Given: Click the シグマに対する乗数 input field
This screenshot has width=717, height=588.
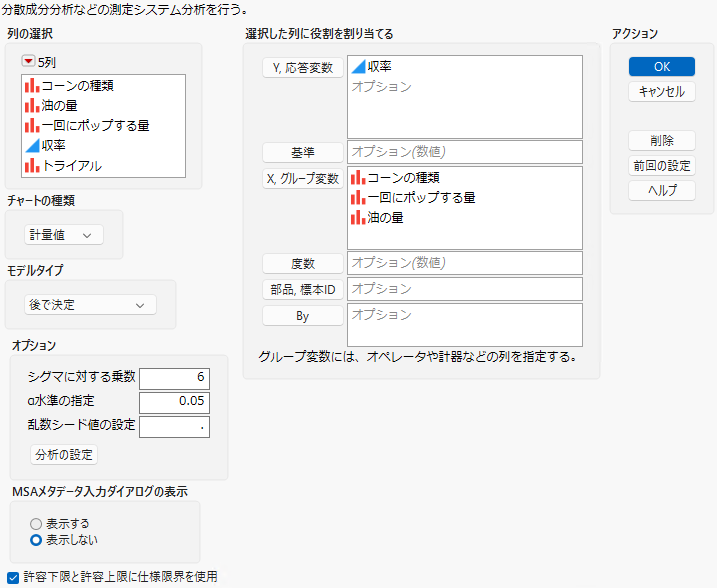Looking at the screenshot, I should pos(174,378).
